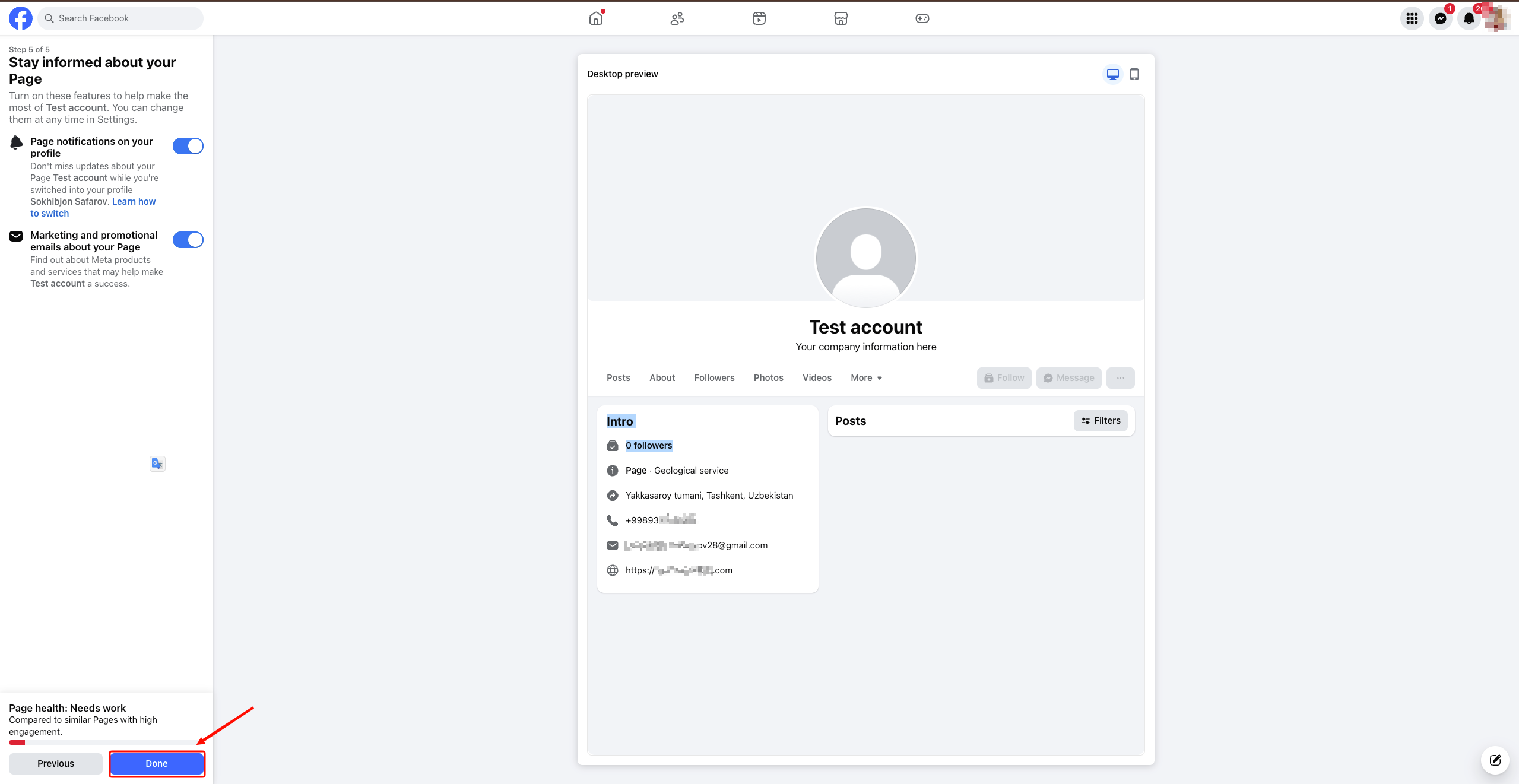The height and width of the screenshot is (784, 1519).
Task: Click the Done button
Action: [x=157, y=764]
